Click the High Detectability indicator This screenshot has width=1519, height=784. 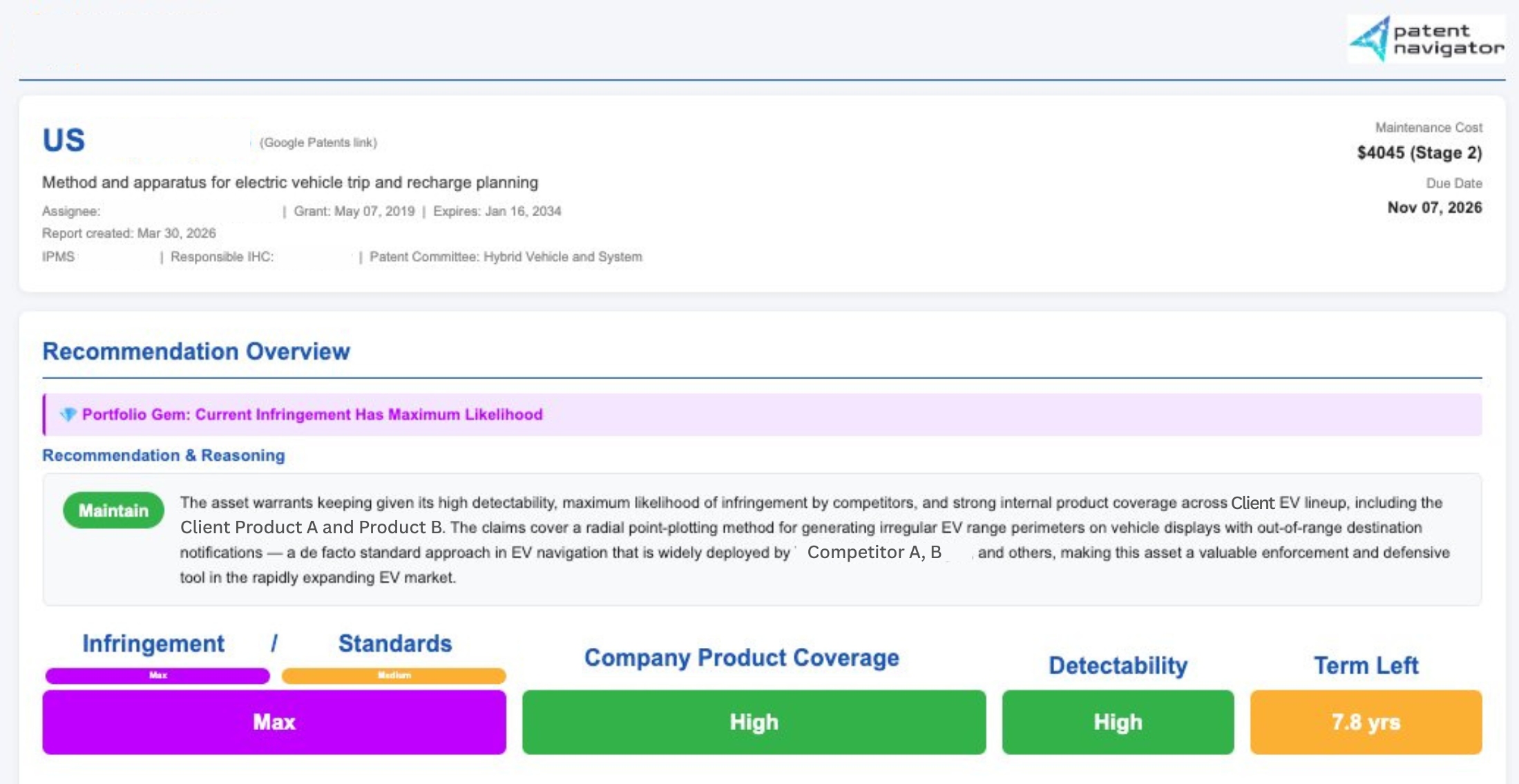pos(1117,722)
